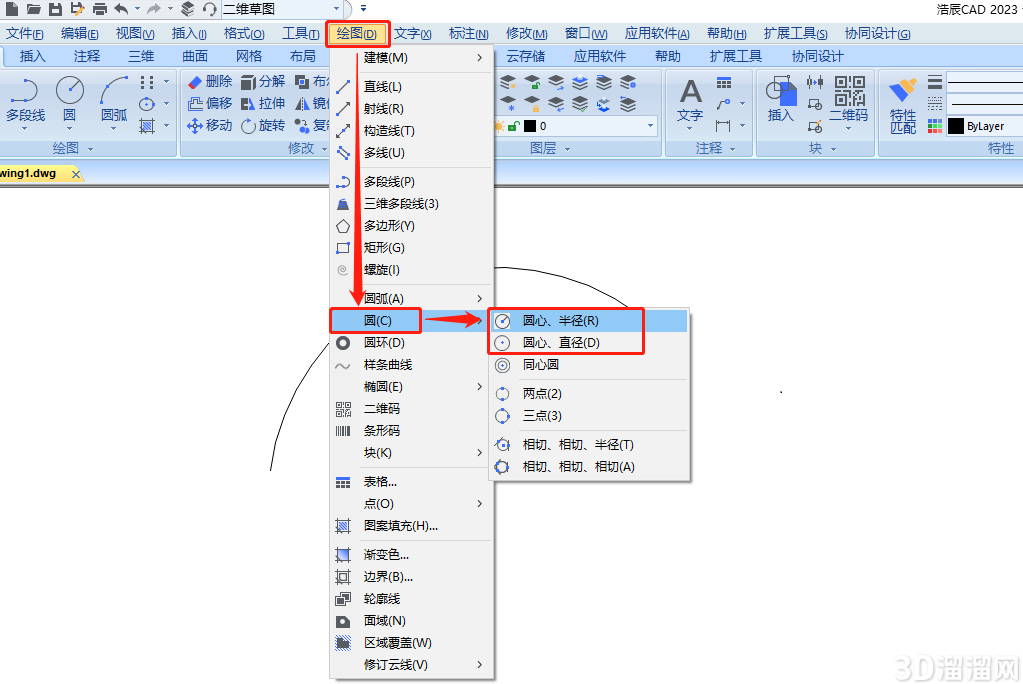Click the 分解 explode tool
Viewport: 1023px width, 684px height.
click(263, 81)
